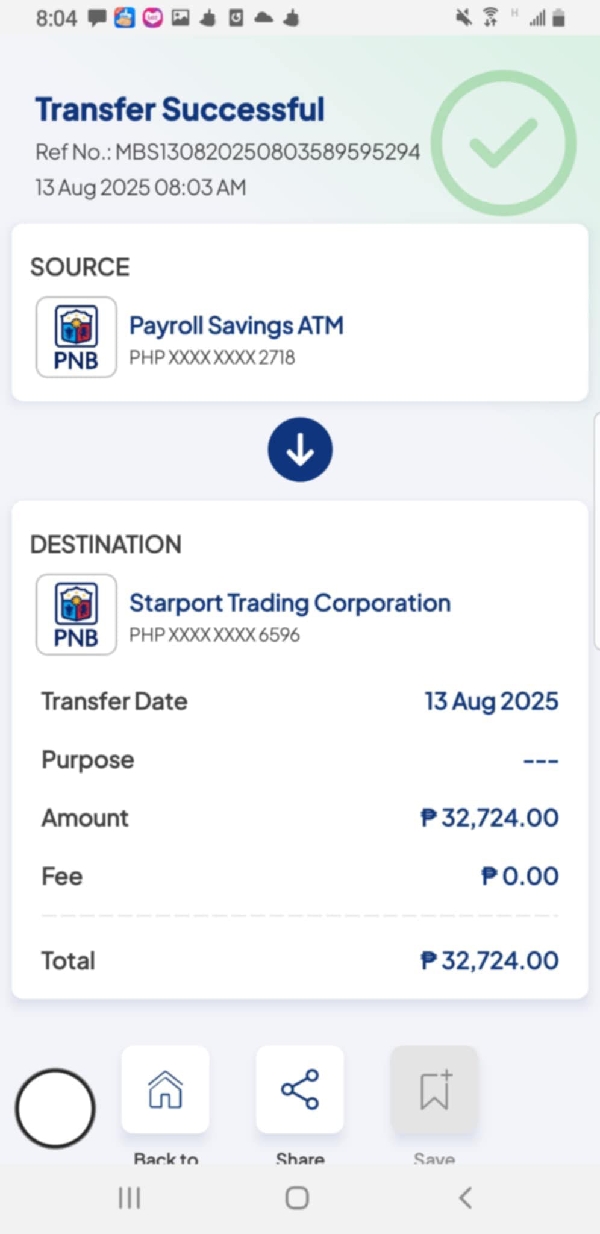The image size is (600, 1234).
Task: Tap the floating white circle button
Action: click(55, 1108)
